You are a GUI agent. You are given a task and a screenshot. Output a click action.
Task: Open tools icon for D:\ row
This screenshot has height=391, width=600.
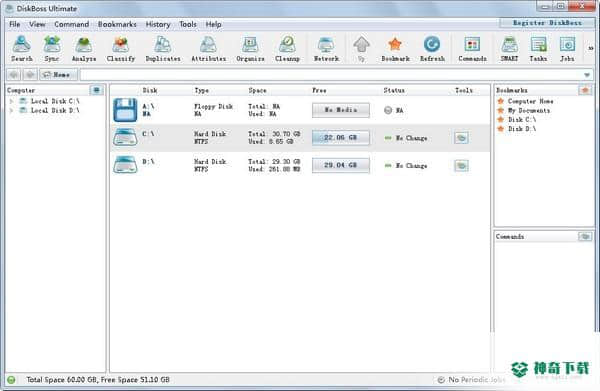(461, 166)
